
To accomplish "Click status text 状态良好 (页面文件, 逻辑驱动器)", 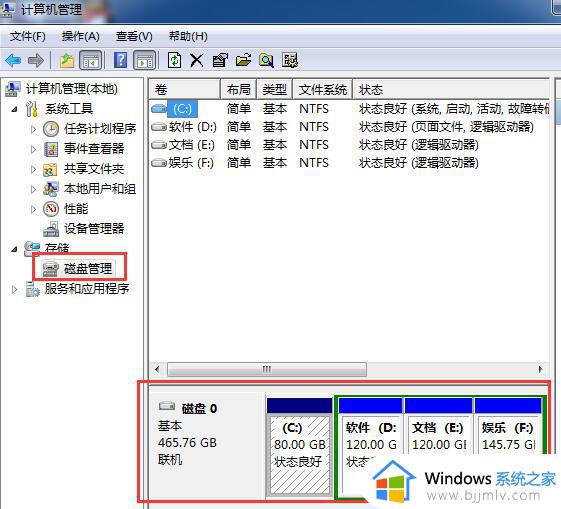I will tap(447, 127).
